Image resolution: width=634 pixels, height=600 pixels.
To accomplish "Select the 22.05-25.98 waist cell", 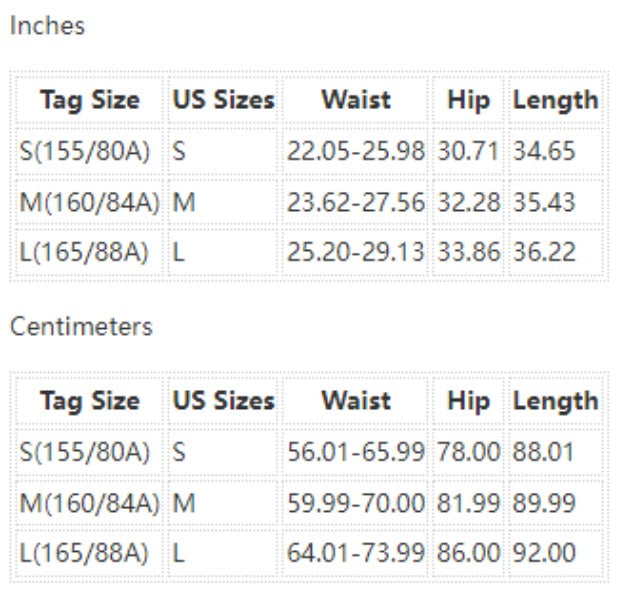I will pyautogui.click(x=355, y=152).
